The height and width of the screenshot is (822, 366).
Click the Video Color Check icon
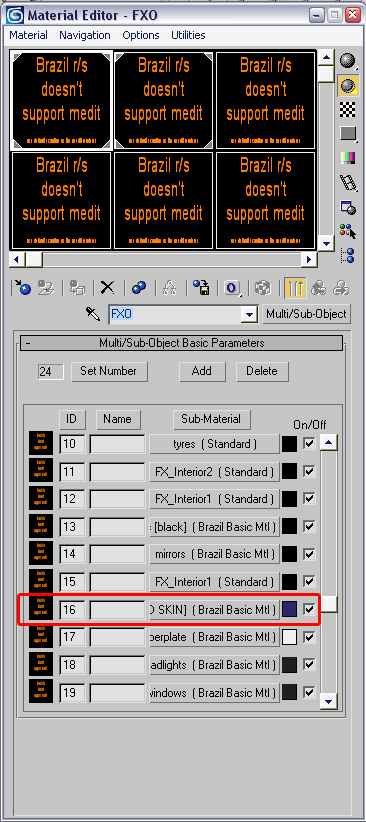pos(347,158)
